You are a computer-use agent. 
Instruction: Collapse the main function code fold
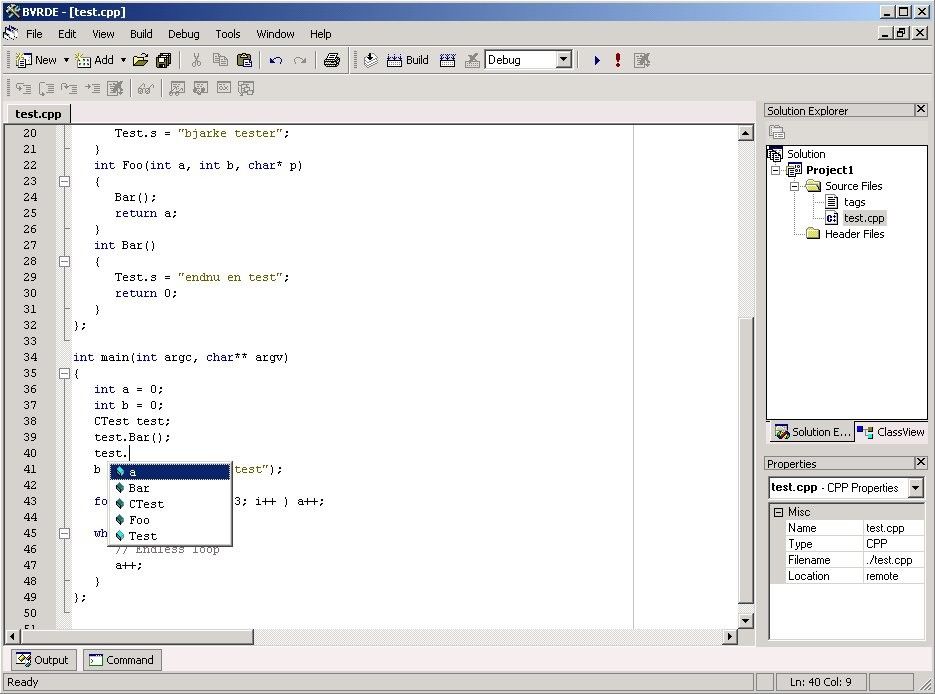(x=64, y=373)
